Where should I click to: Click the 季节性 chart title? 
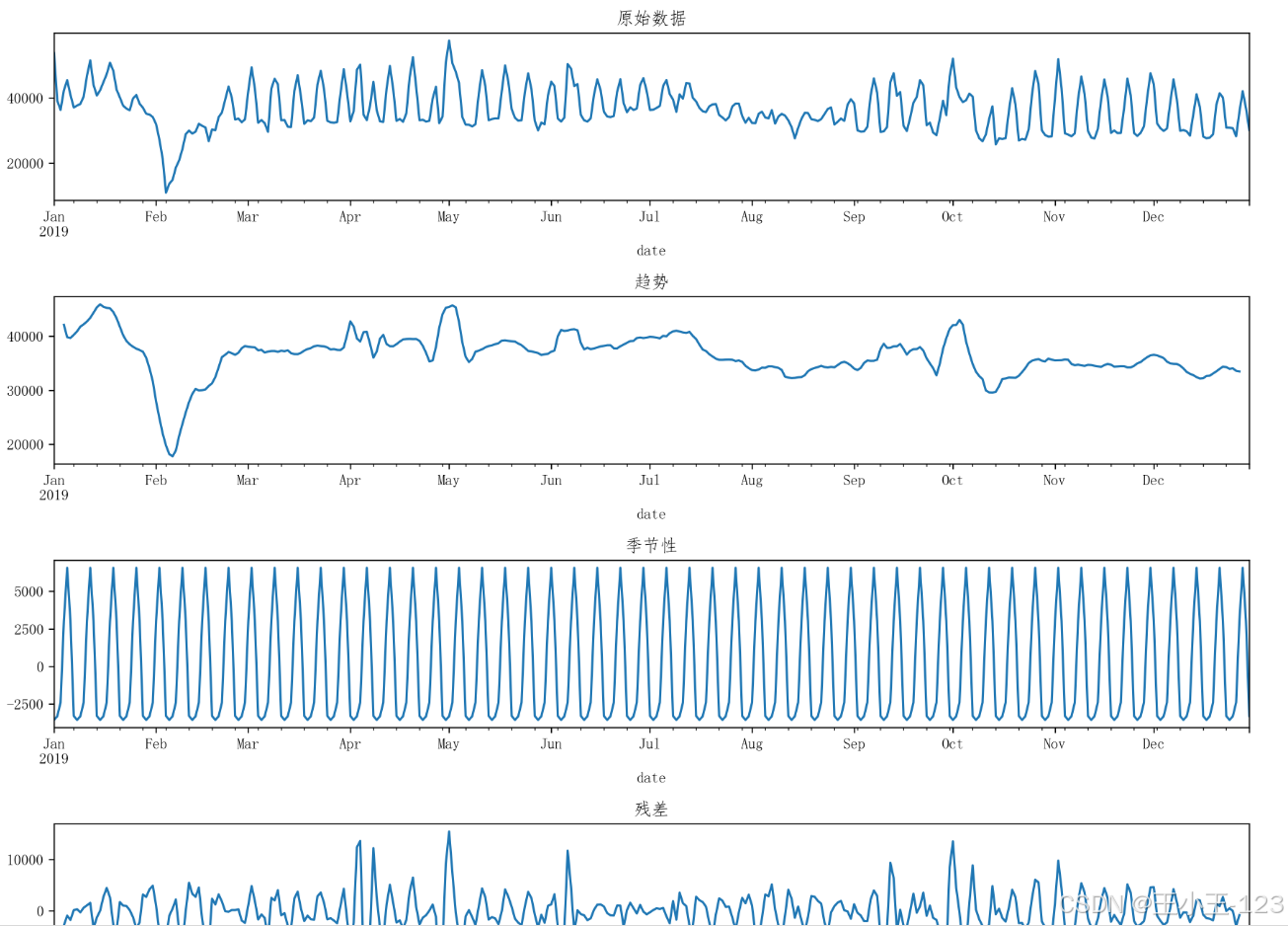tap(651, 545)
